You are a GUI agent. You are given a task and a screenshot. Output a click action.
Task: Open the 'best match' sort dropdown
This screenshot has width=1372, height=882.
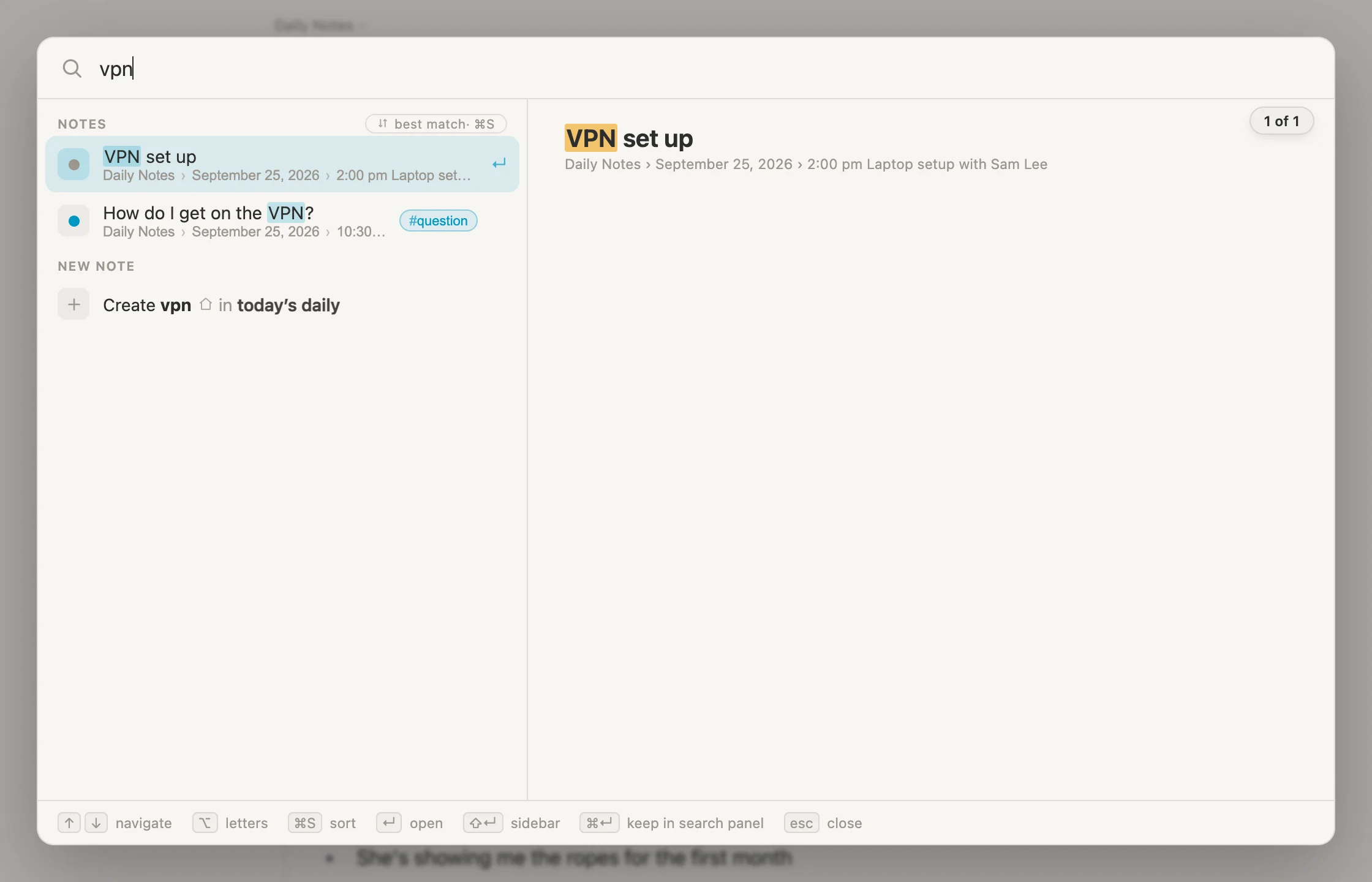click(x=436, y=124)
